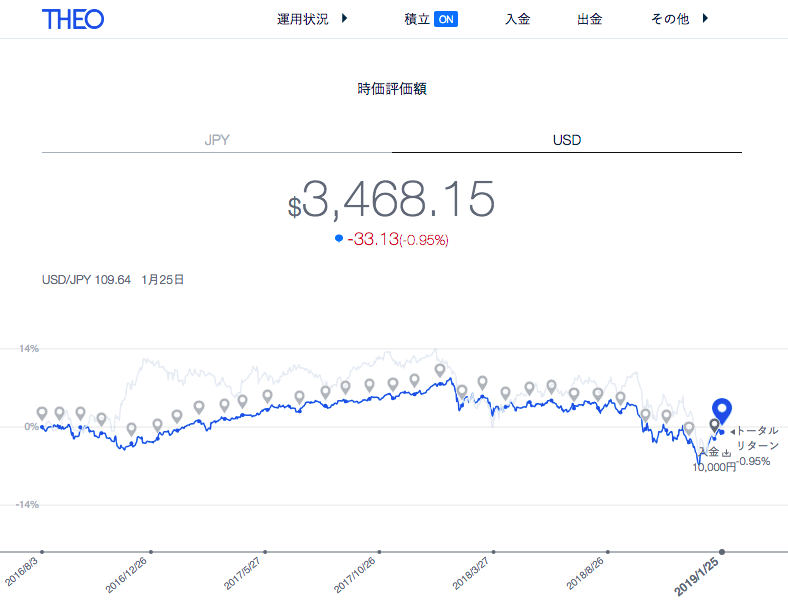Select the 2019/1/25 timeline point
The image size is (788, 609).
pos(722,552)
